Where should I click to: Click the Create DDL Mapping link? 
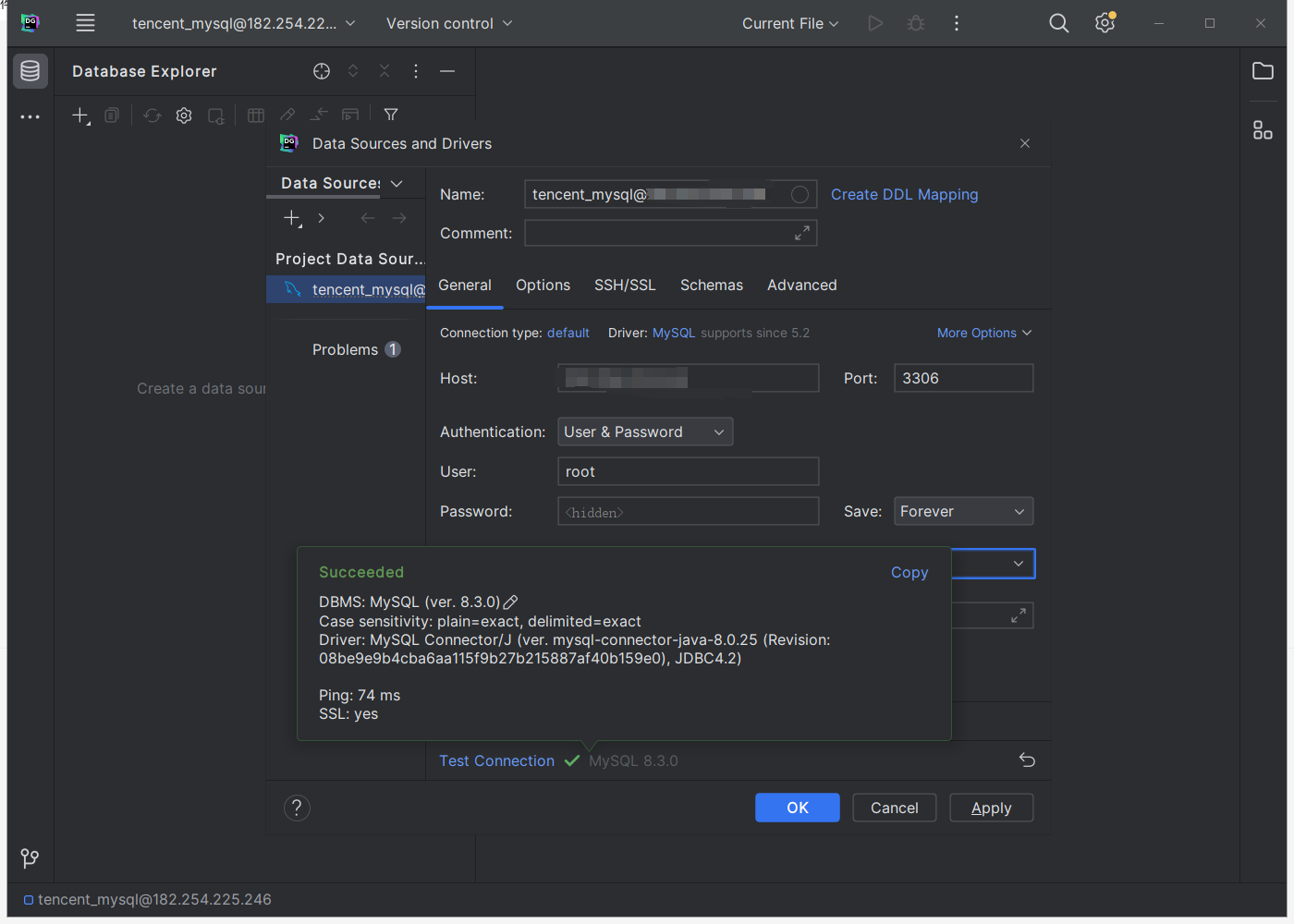click(904, 194)
